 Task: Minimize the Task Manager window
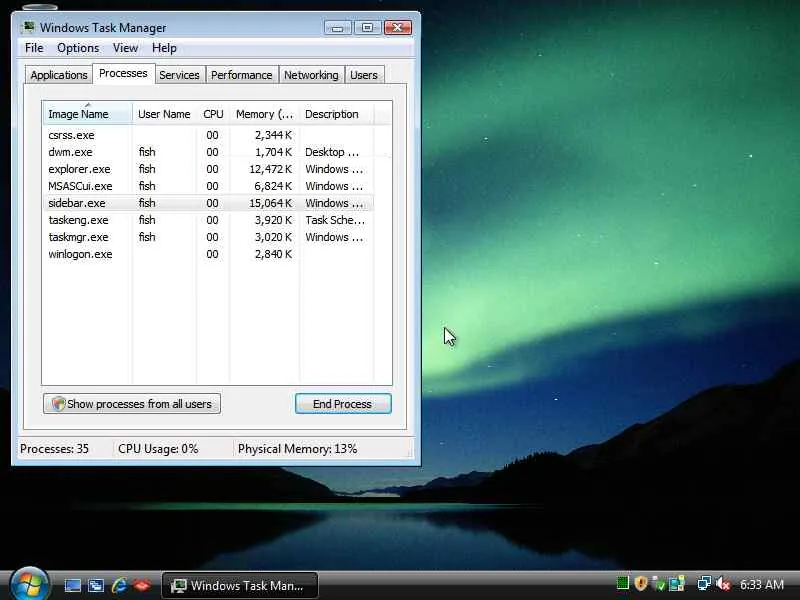click(338, 28)
